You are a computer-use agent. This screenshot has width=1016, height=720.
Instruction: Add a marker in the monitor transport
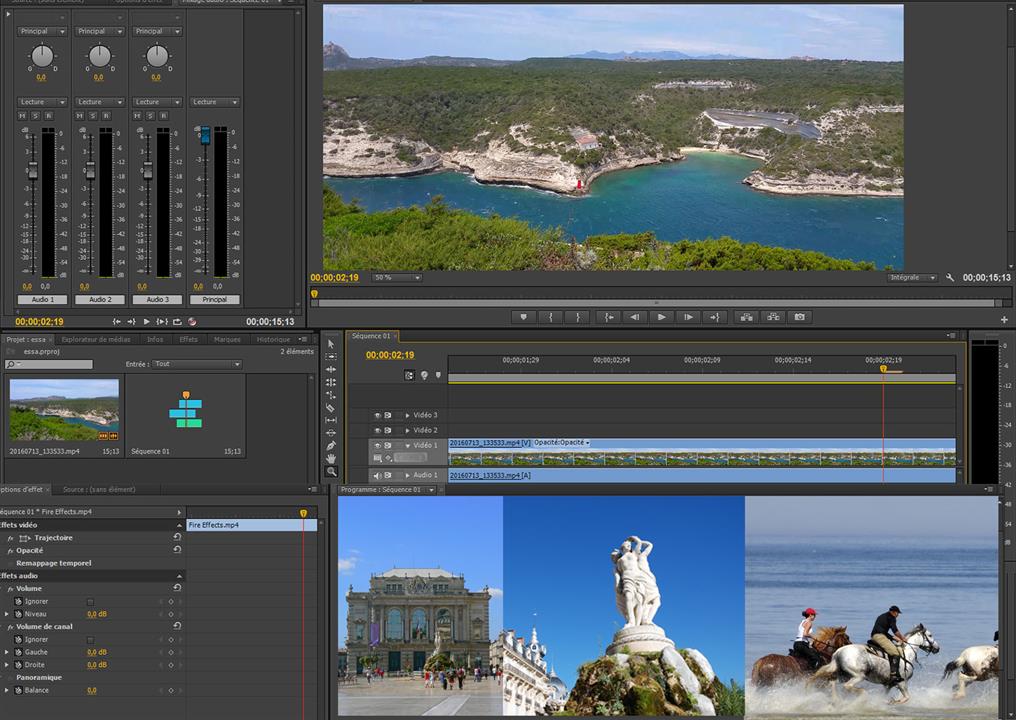524,317
